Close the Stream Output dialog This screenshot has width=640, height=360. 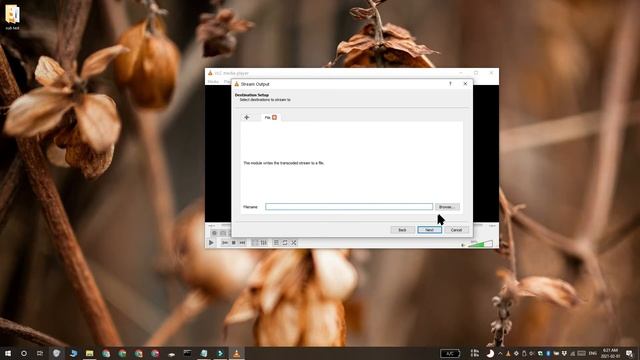pyautogui.click(x=465, y=84)
